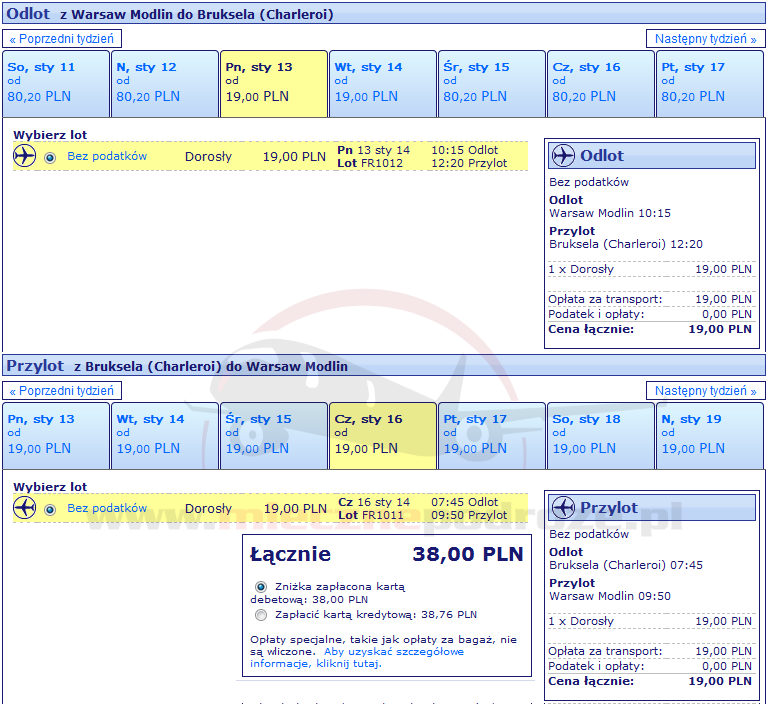Choose credit card payment option 38,76 PLN

coord(261,615)
